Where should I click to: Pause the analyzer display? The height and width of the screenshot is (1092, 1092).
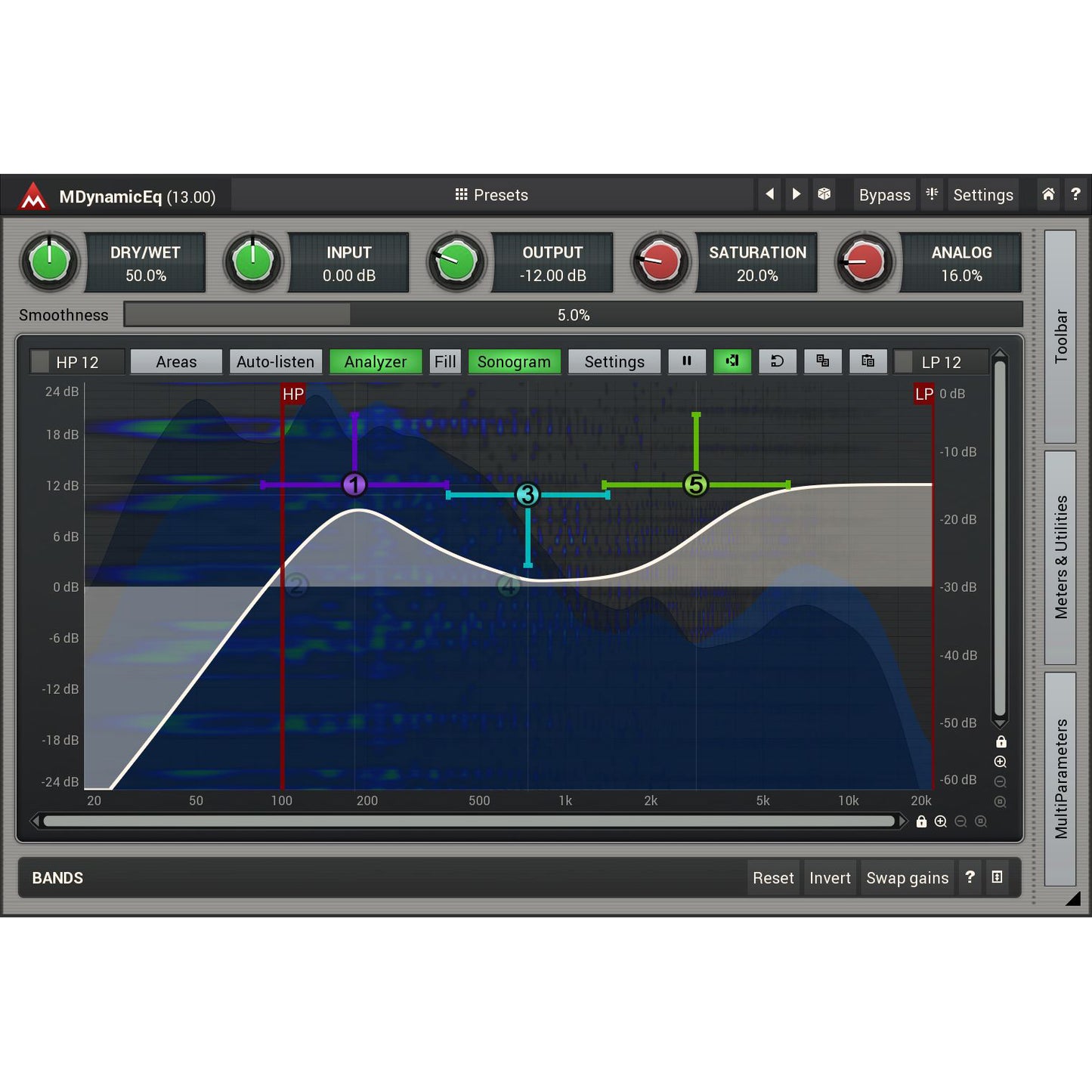click(687, 361)
